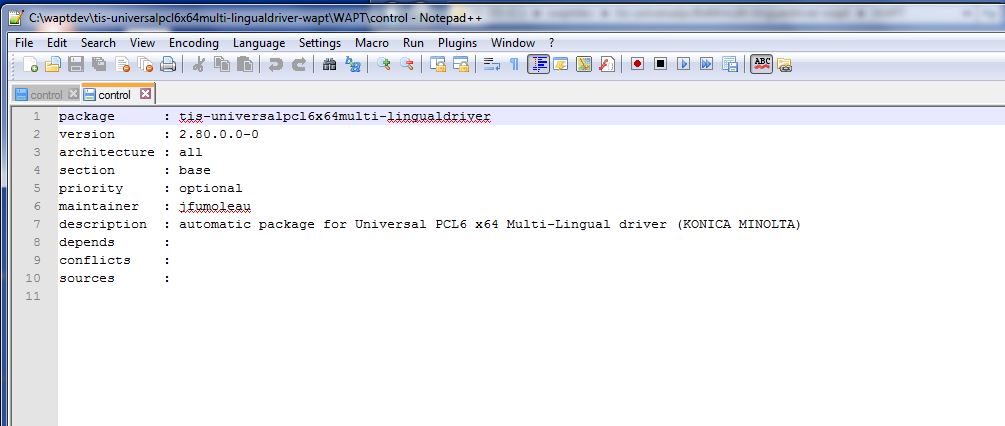This screenshot has height=426, width=1005.
Task: Click the Undo arrow icon
Action: tap(276, 64)
